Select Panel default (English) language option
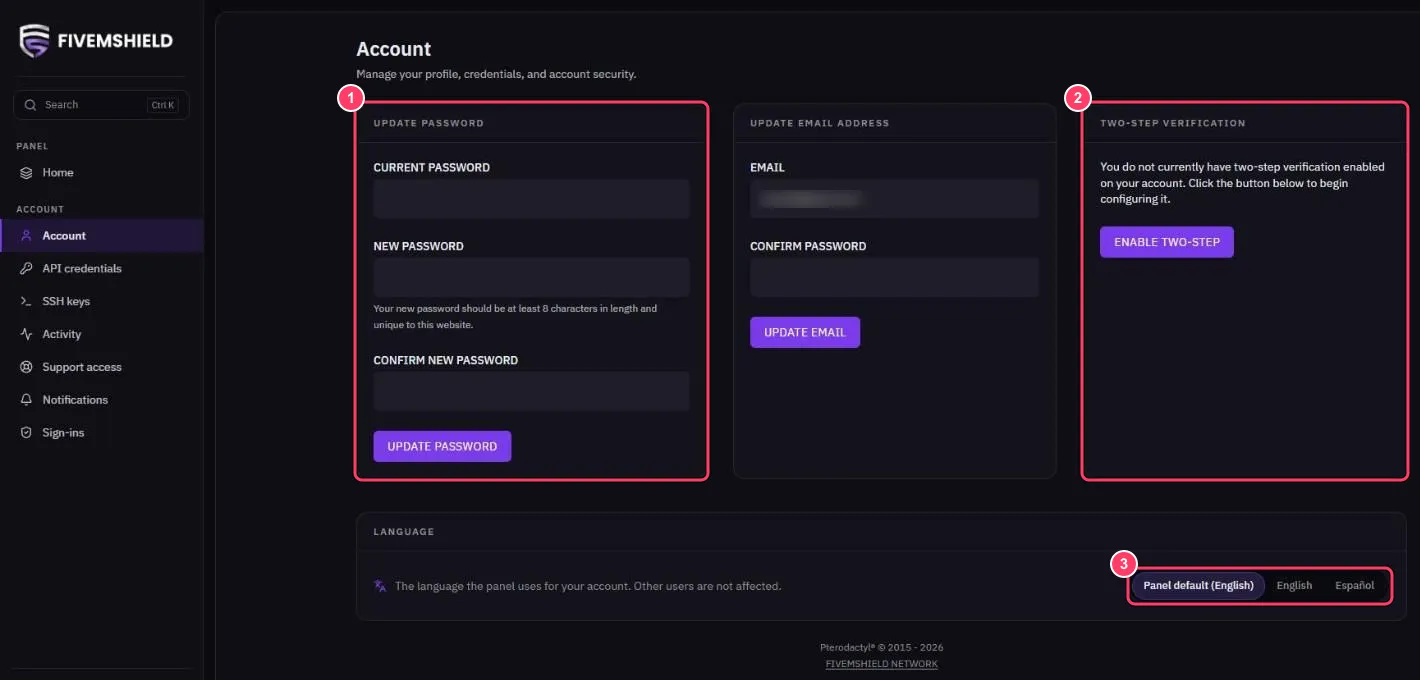 coord(1198,586)
